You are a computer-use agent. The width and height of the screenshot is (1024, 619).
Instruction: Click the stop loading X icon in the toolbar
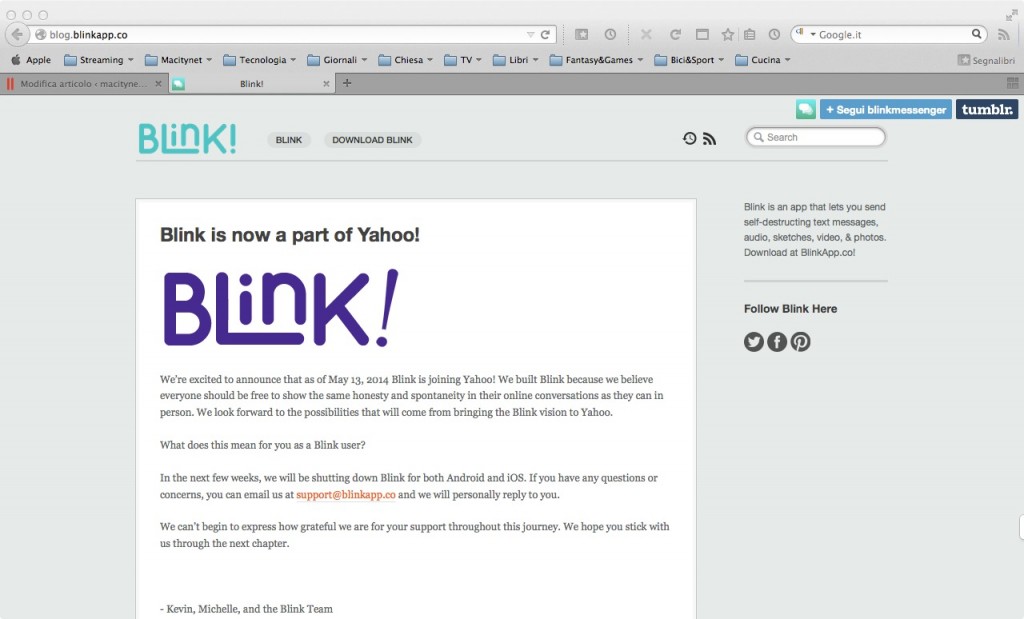pos(646,34)
